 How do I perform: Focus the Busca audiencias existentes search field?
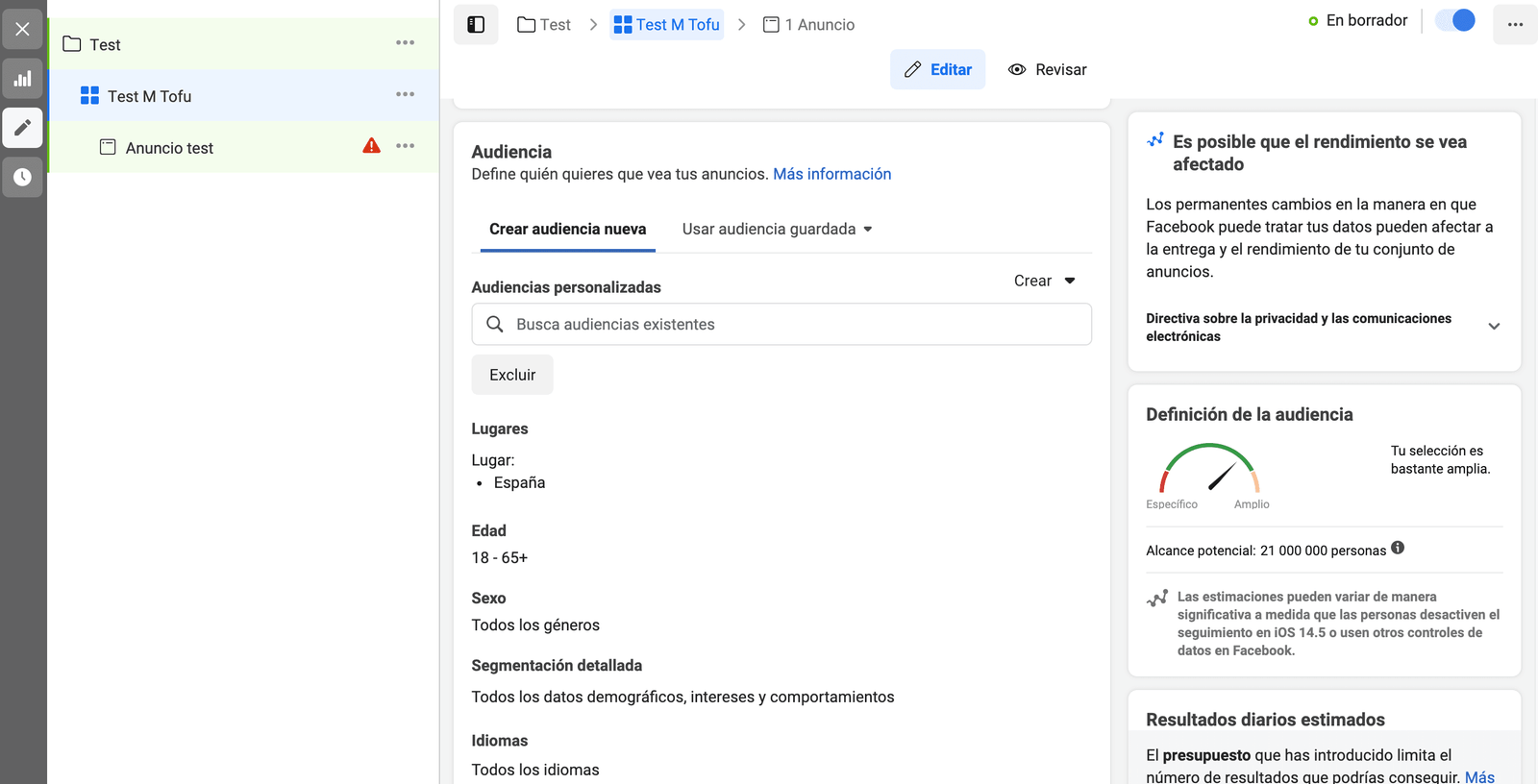(x=781, y=325)
